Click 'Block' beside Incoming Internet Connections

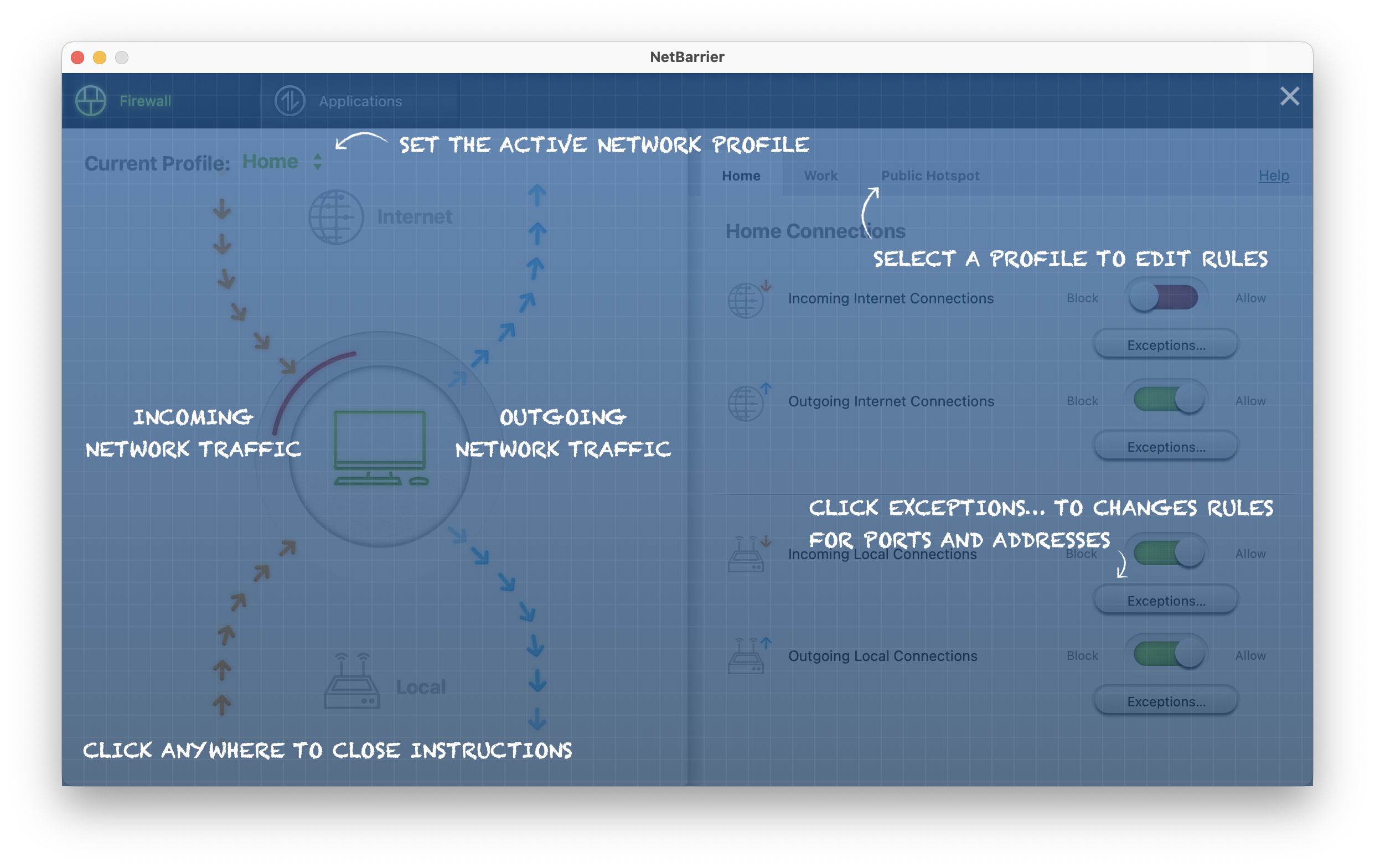[1082, 298]
